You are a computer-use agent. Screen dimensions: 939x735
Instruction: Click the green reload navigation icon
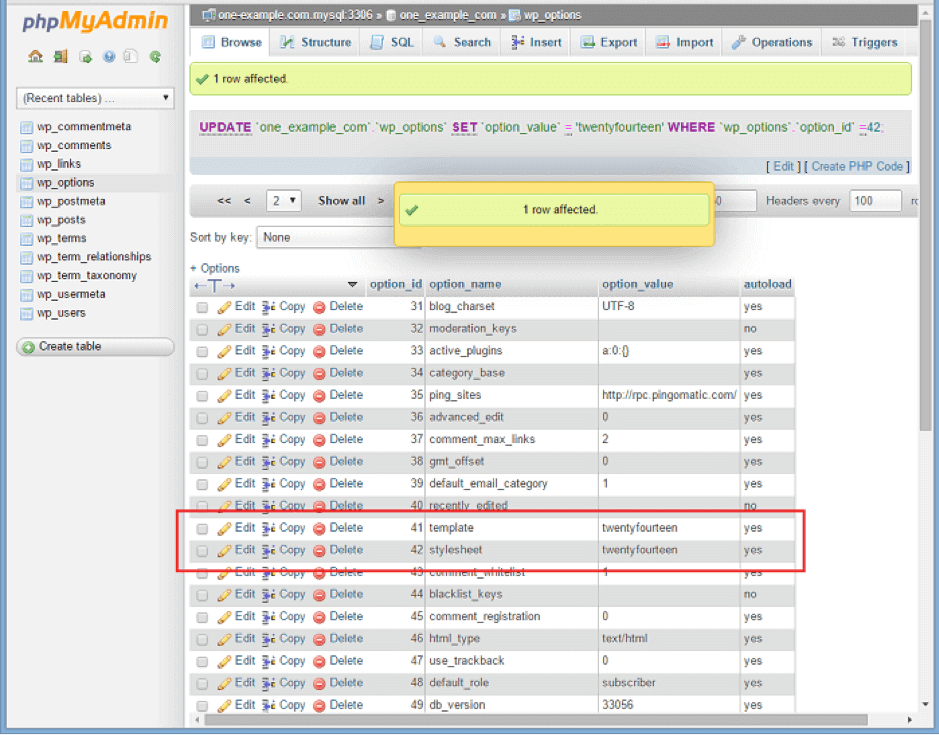(x=155, y=57)
